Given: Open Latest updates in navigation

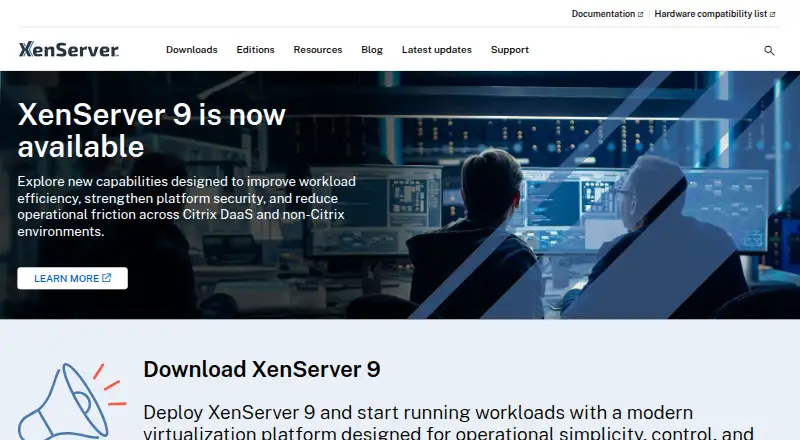Looking at the screenshot, I should [437, 50].
